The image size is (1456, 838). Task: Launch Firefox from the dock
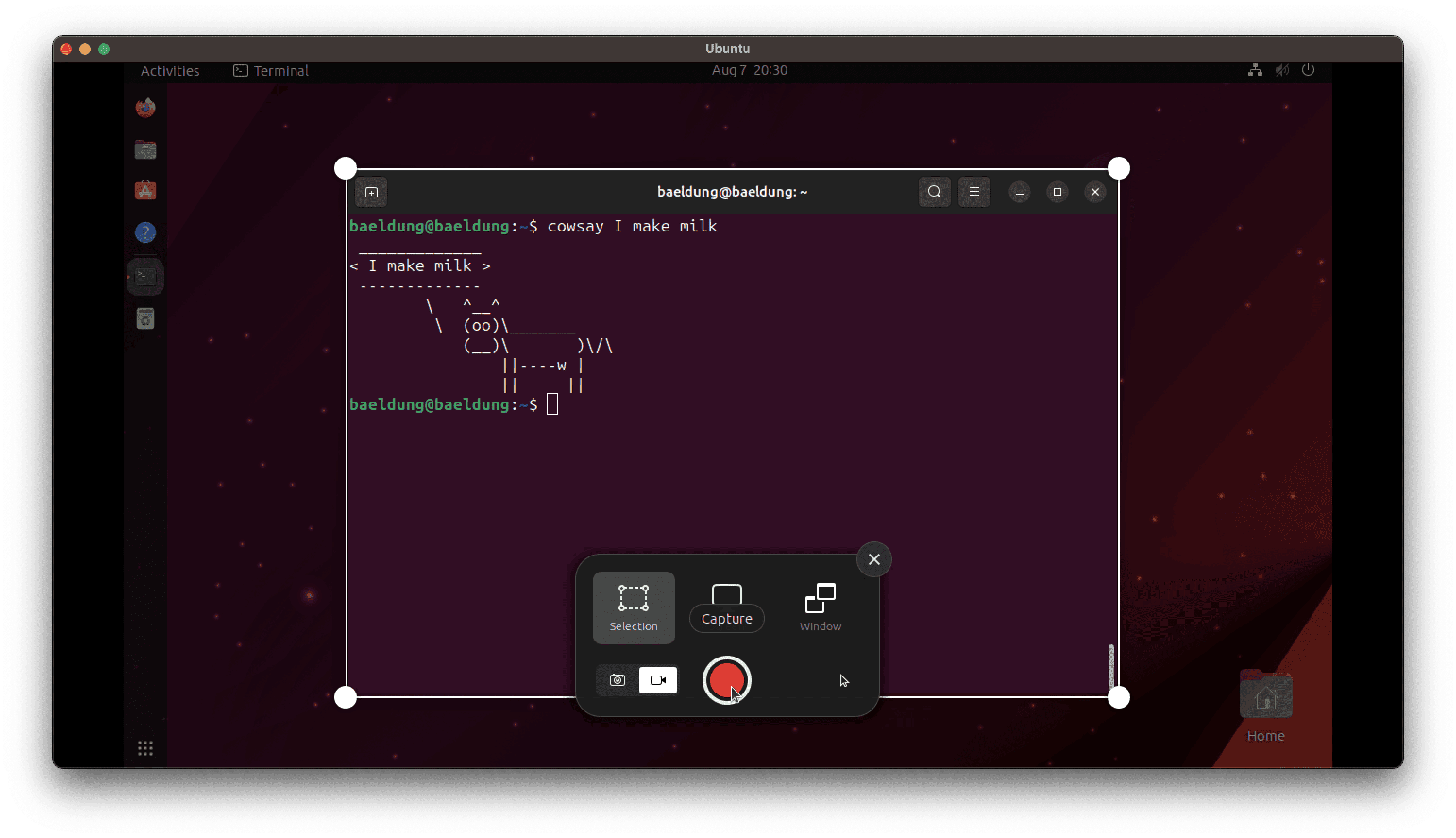point(145,107)
